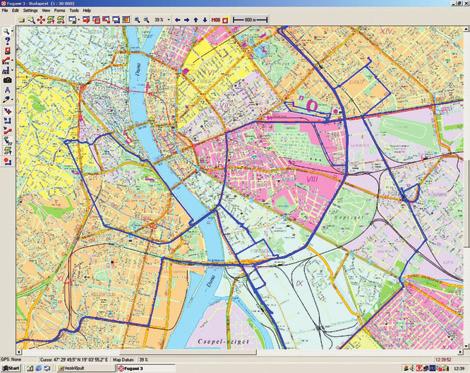
Task: Toggle the red numeric button before the square
Action: pos(216,20)
